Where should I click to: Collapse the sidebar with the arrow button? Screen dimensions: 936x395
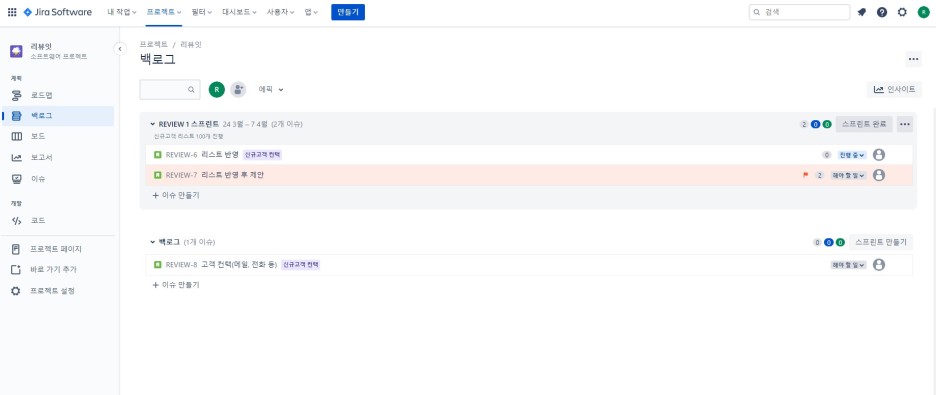[120, 49]
